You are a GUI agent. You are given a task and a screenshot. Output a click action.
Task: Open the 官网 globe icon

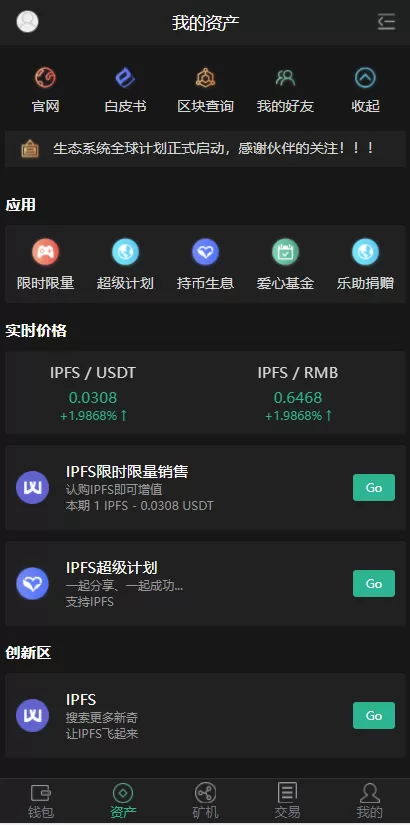tap(45, 78)
